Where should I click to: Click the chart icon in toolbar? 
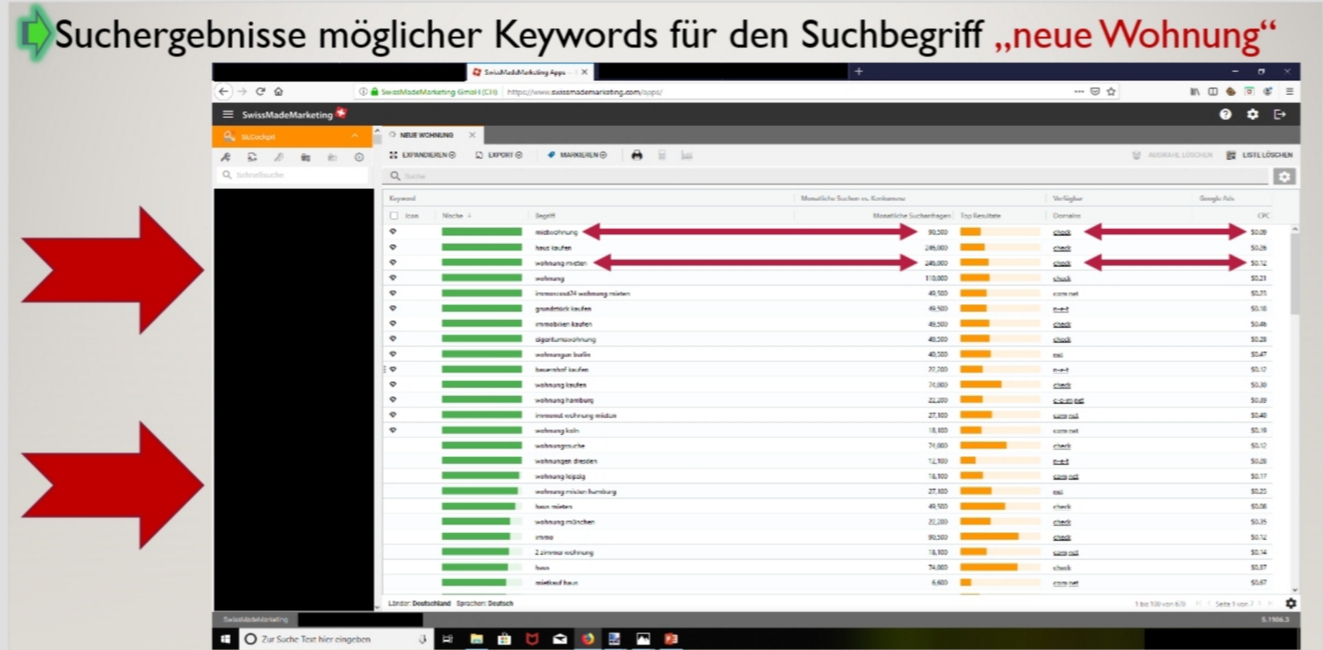687,155
